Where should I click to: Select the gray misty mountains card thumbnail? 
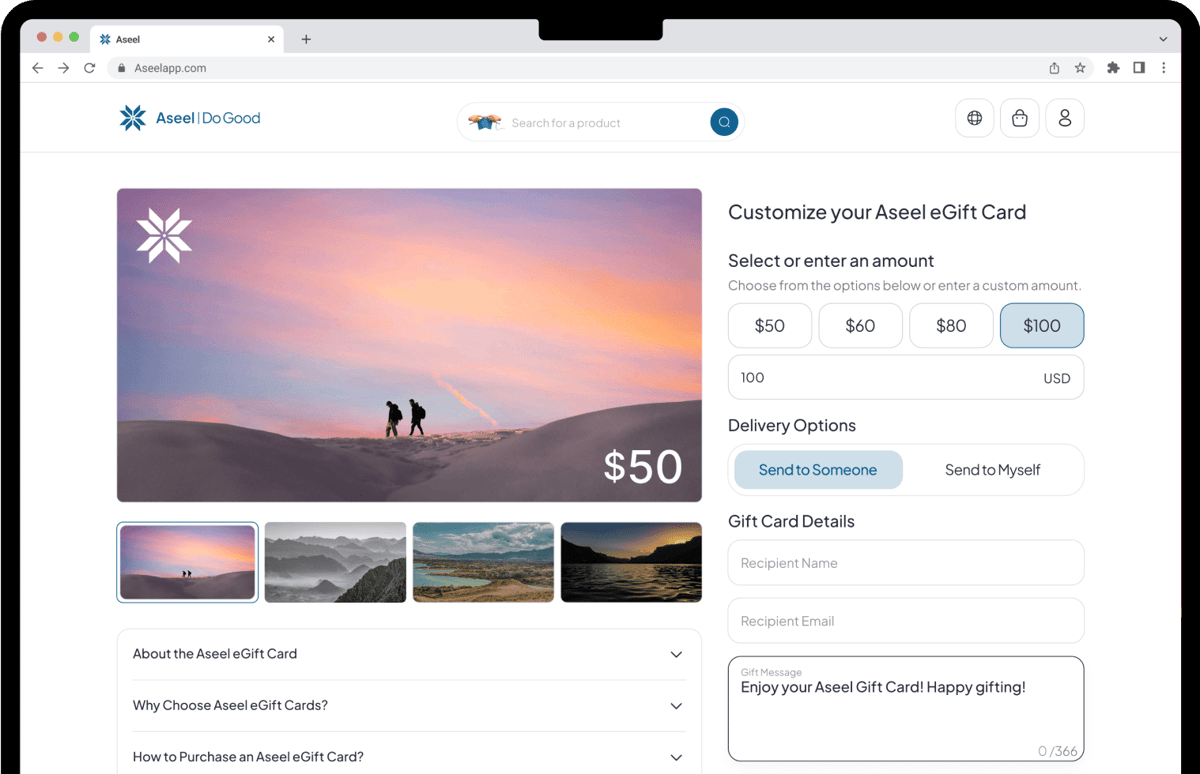(335, 562)
